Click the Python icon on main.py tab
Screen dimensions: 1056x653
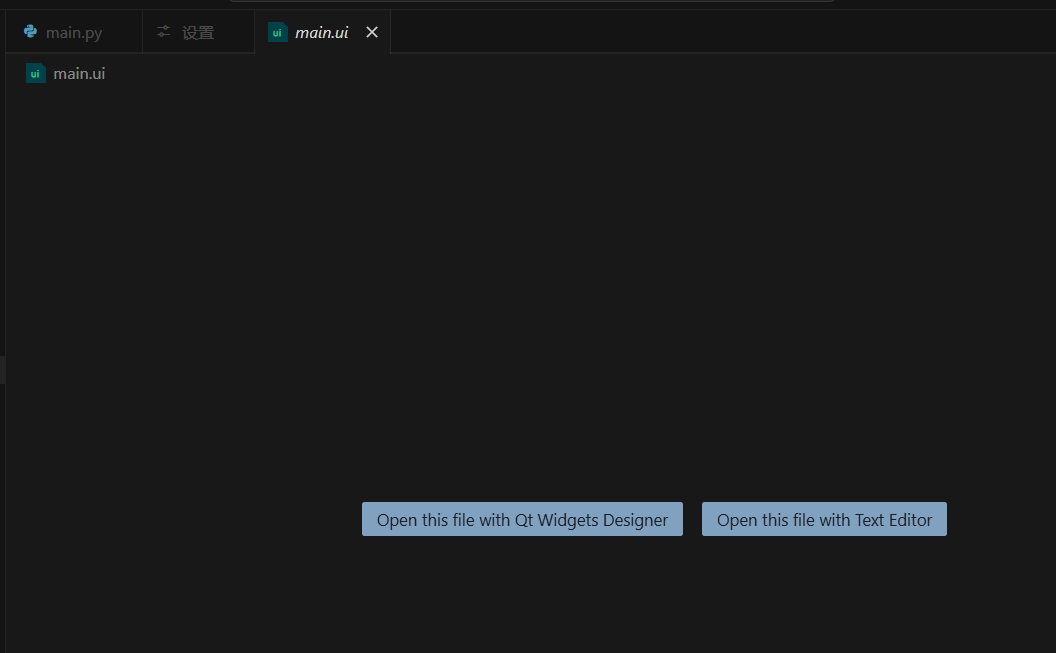(30, 31)
